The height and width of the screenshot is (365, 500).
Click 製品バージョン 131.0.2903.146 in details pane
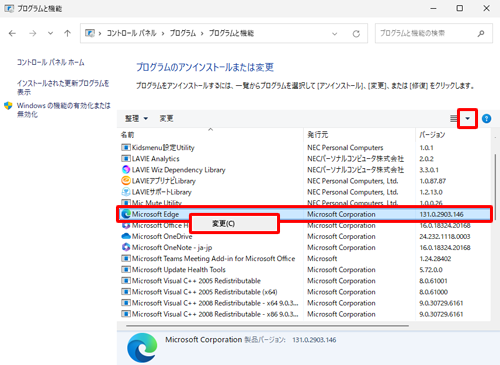[290, 340]
